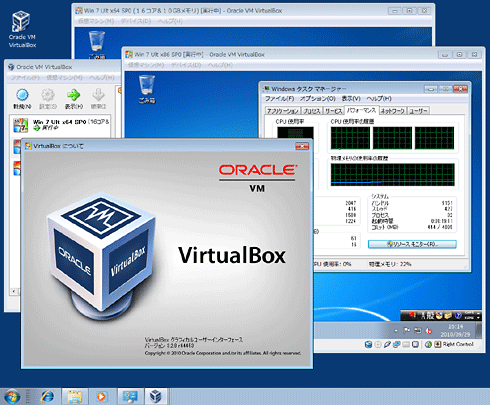
Task: Switch to ユーザー tab in Task Manager
Action: [x=418, y=111]
